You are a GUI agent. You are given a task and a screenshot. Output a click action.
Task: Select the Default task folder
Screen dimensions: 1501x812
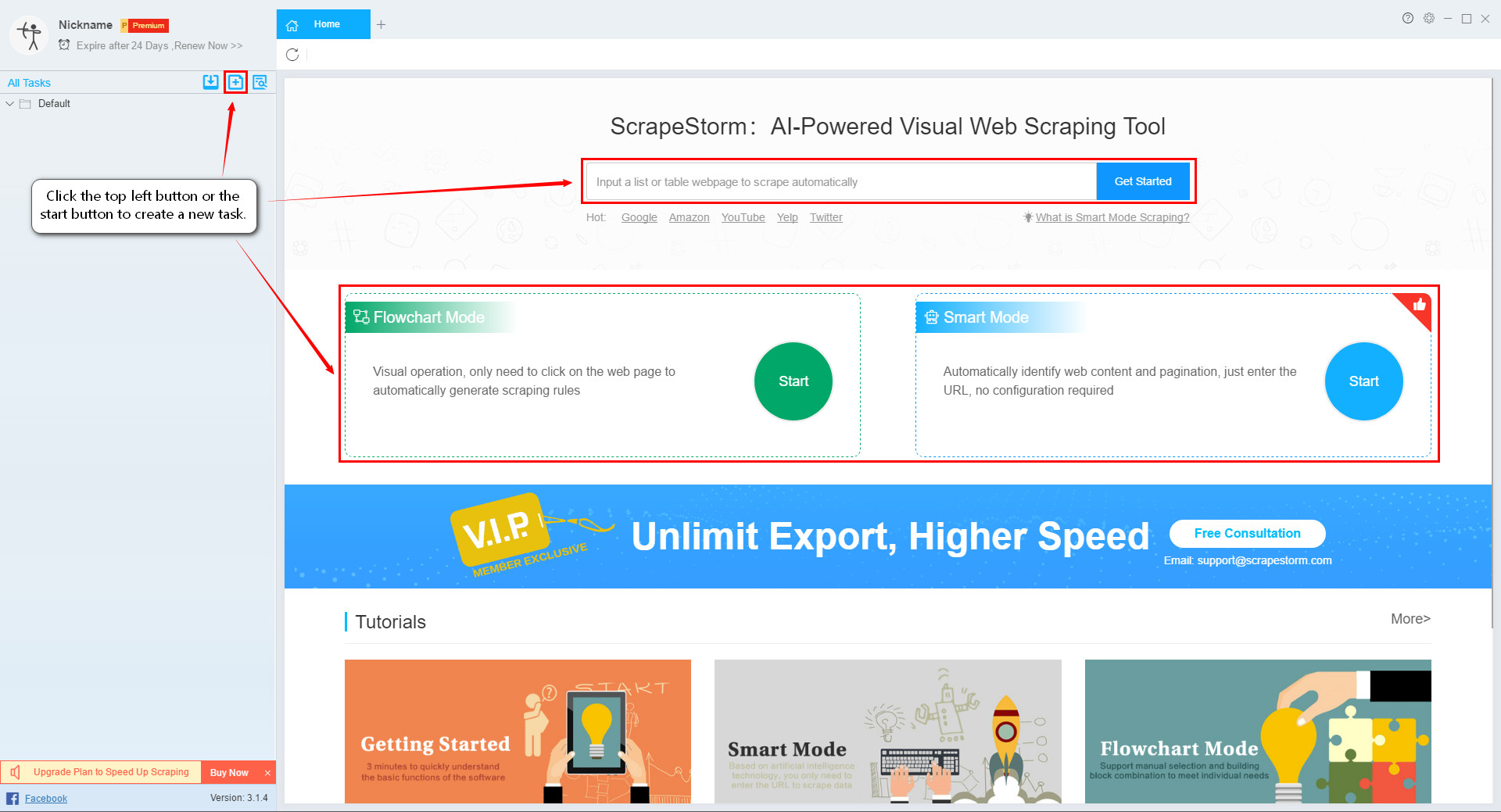click(x=54, y=103)
